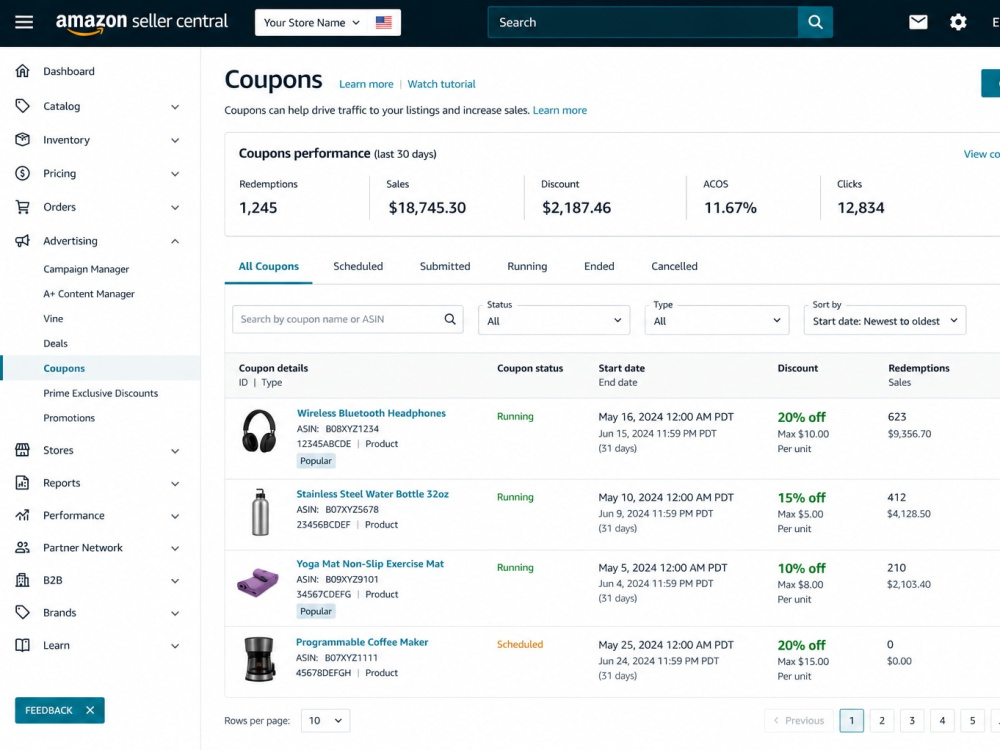The width and height of the screenshot is (1000, 750).
Task: Click the search magnifier button in header
Action: [x=815, y=22]
